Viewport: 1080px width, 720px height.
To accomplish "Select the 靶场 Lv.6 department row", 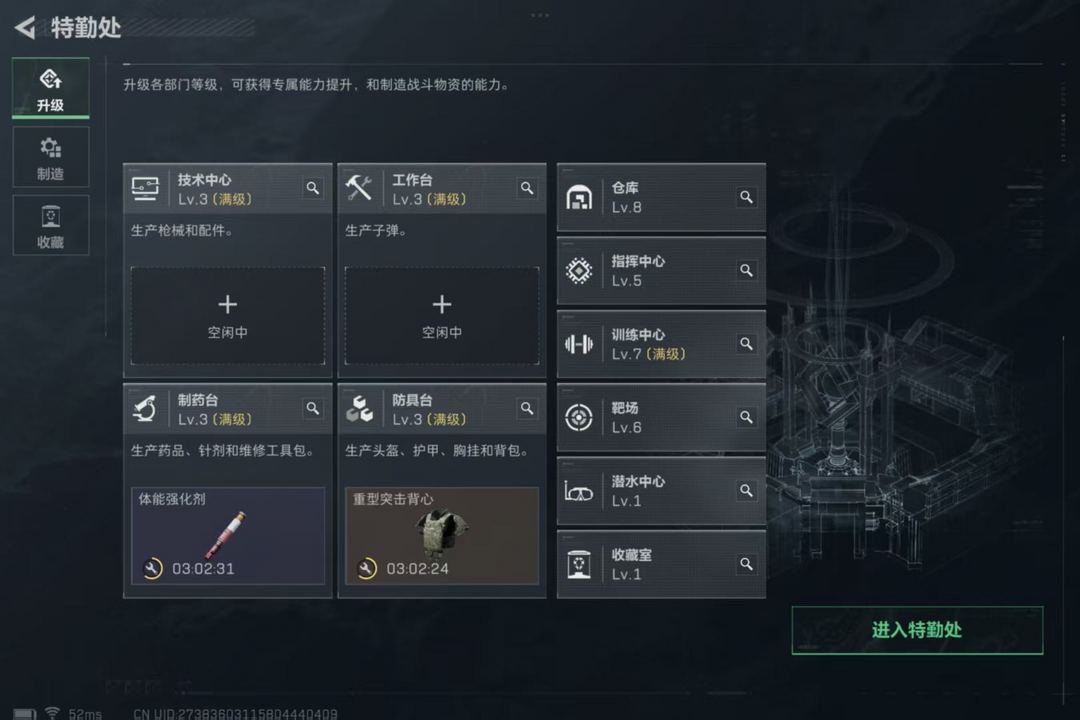I will 661,418.
